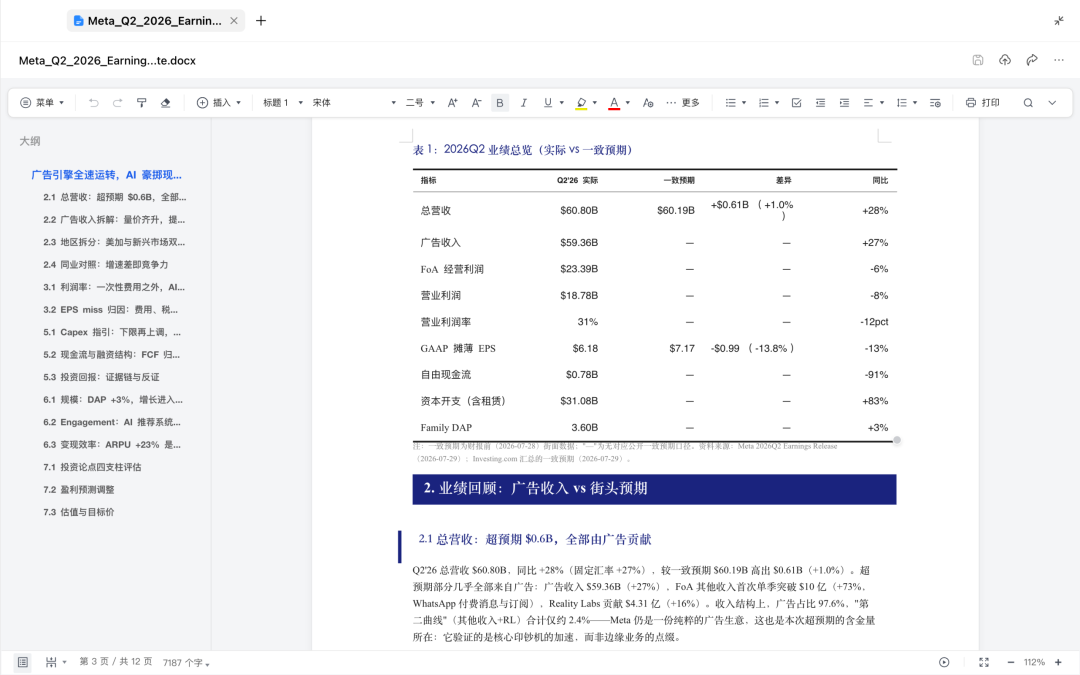Share the document
Screen dimensions: 1080x675
click(1032, 60)
